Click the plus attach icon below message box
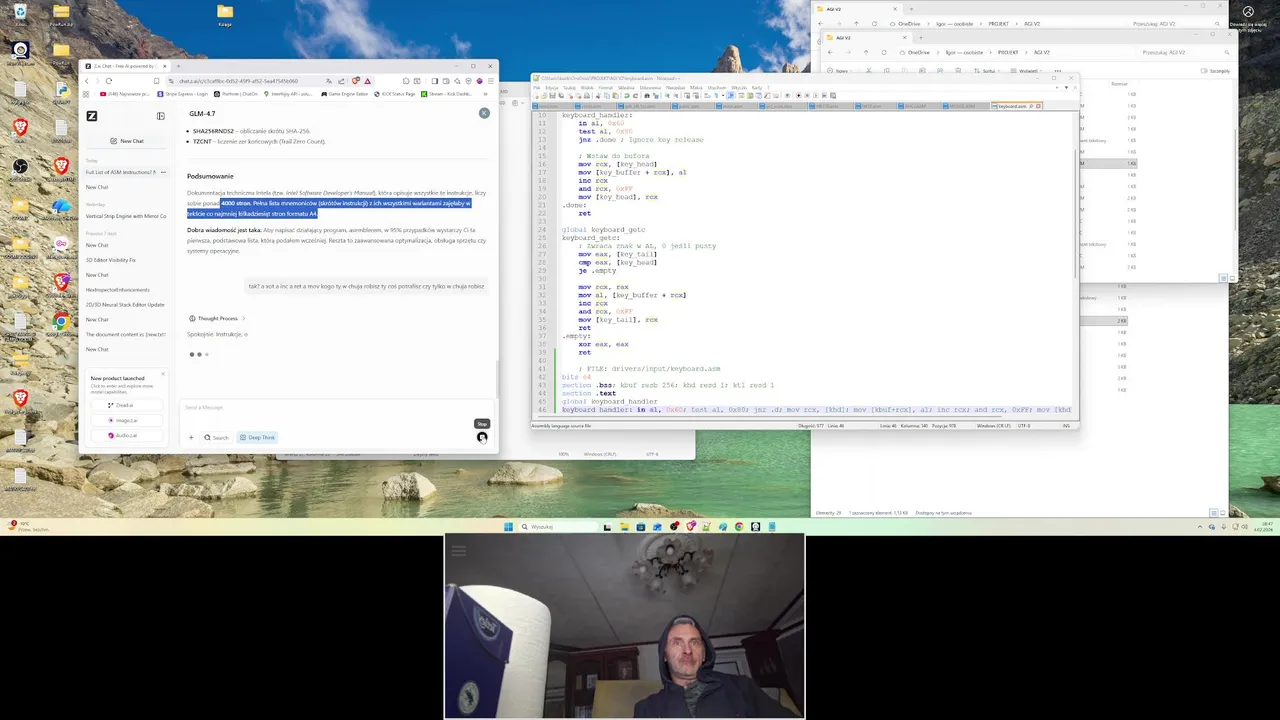Screen dimensions: 1280x720 point(191,437)
